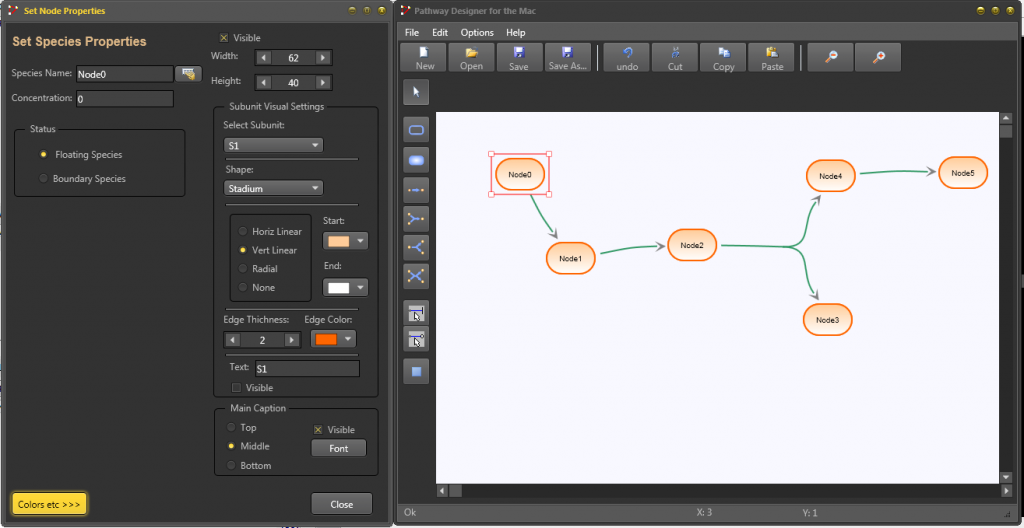Open the Shape dropdown showing Stadium
This screenshot has height=528, width=1024.
coord(273,188)
